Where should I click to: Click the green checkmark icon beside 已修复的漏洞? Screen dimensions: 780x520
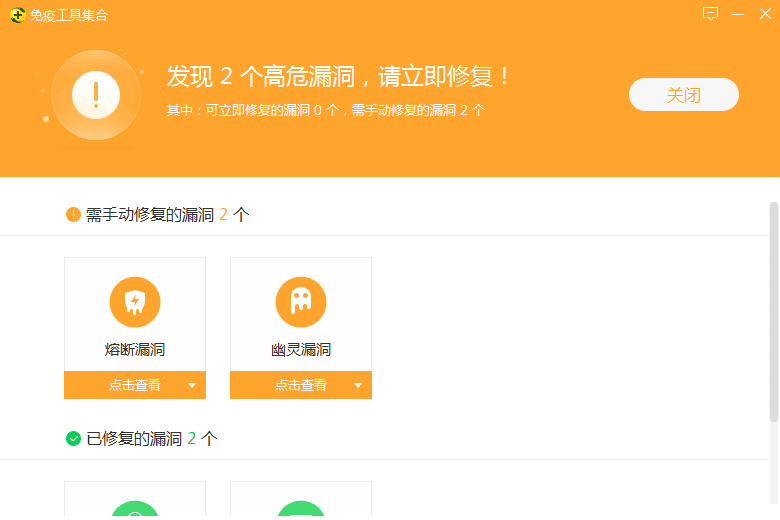click(x=73, y=438)
